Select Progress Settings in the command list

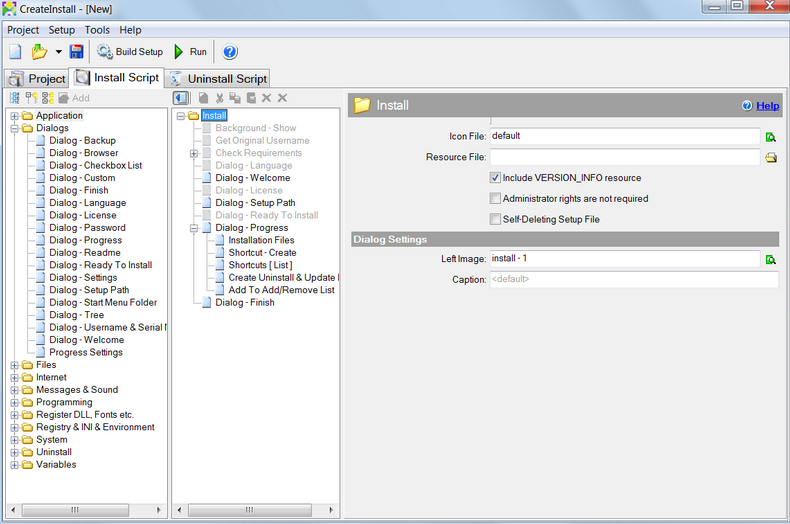[x=86, y=352]
